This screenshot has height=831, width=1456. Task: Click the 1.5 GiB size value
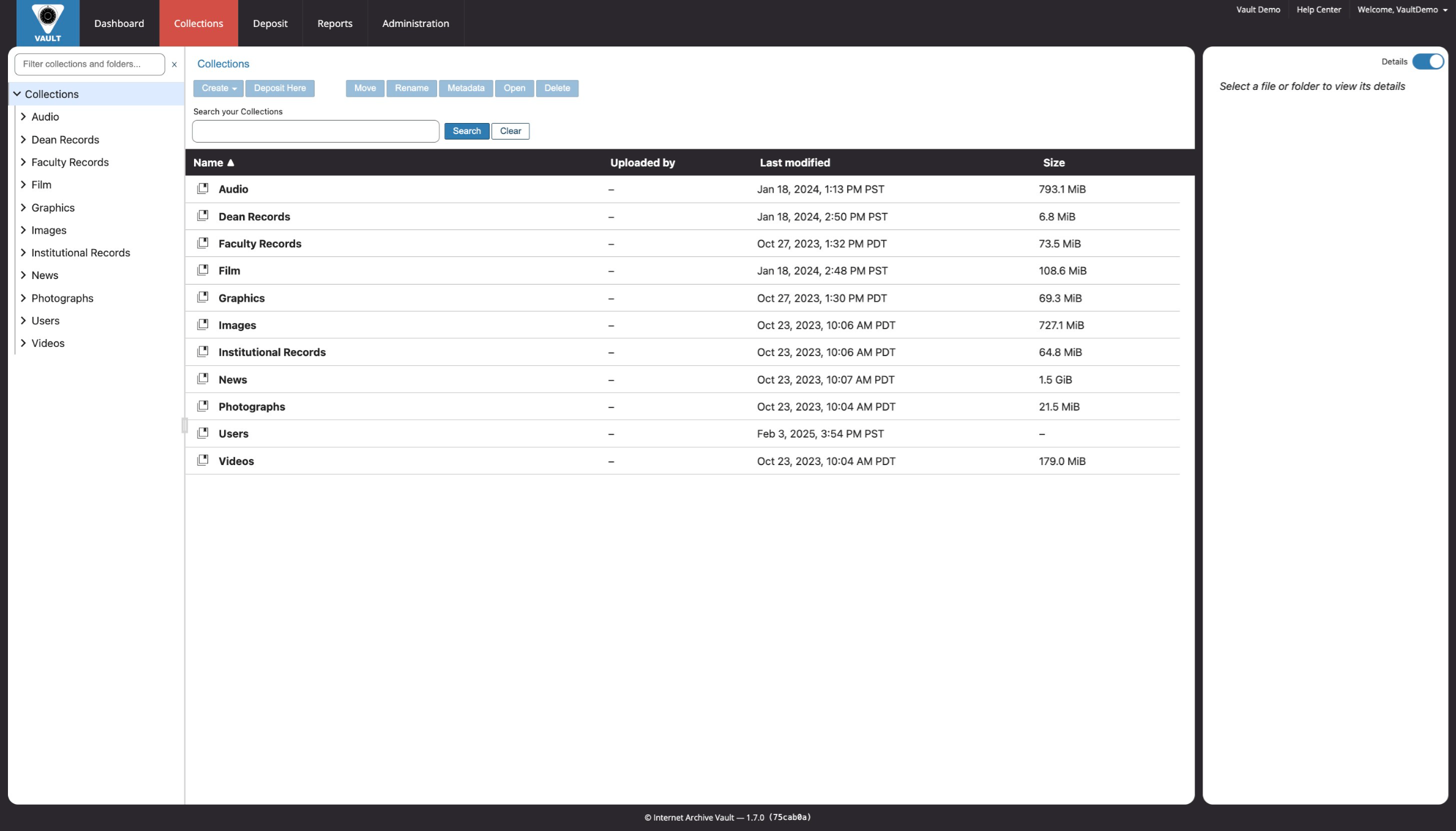point(1055,379)
